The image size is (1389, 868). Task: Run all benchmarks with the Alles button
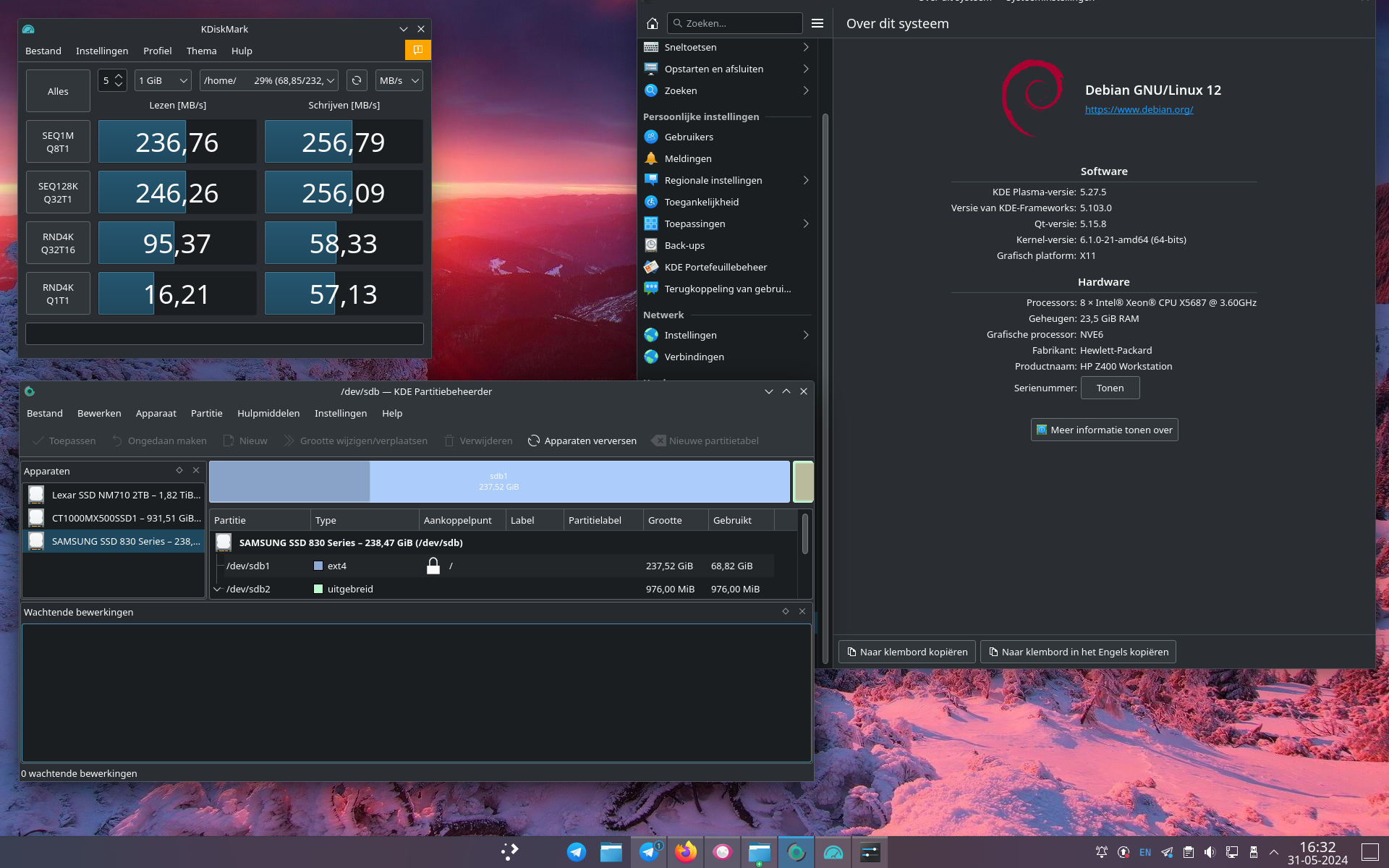[58, 91]
